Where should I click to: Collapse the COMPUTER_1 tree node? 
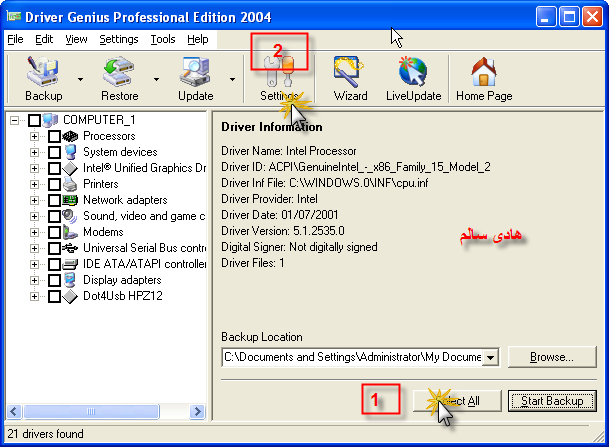pos(14,120)
